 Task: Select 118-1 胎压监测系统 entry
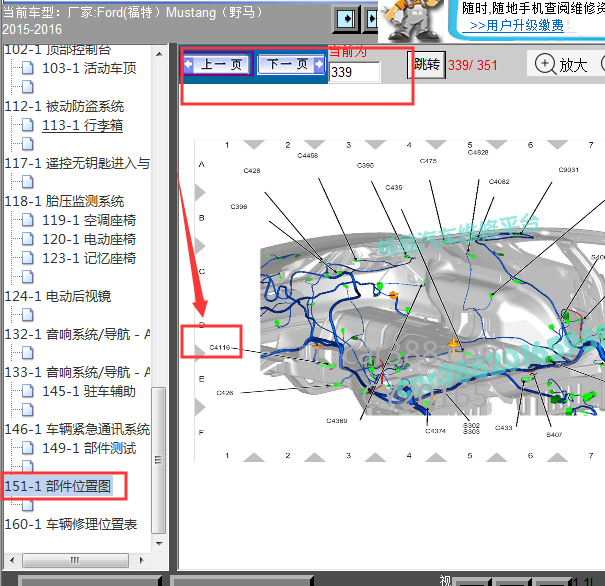click(x=64, y=201)
